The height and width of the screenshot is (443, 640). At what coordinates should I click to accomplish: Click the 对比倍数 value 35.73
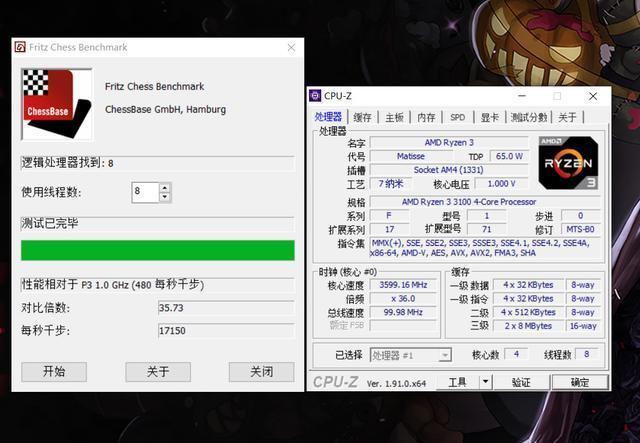pos(226,308)
